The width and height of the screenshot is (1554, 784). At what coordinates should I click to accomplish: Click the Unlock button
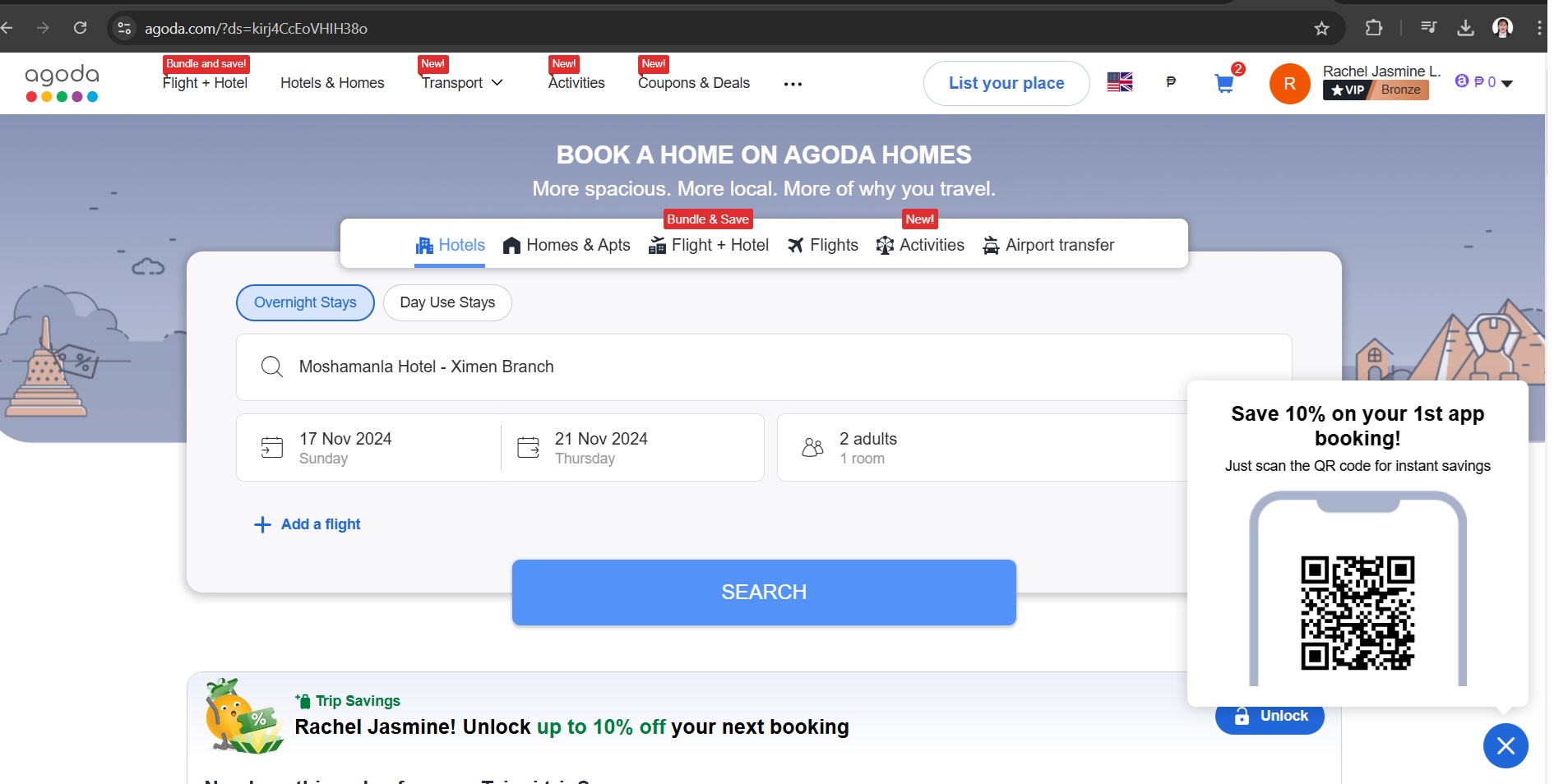coord(1270,717)
